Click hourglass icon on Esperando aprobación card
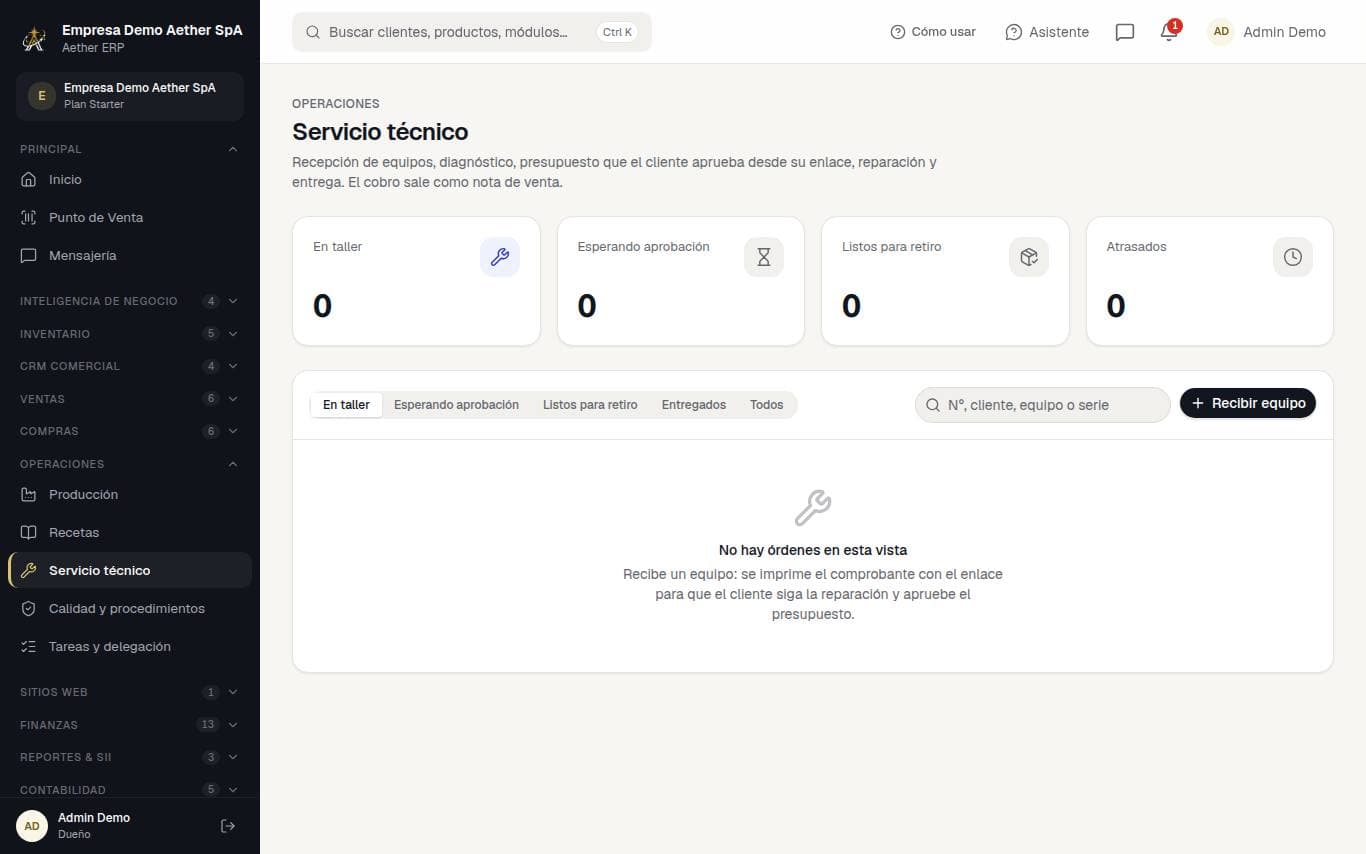 (x=764, y=257)
